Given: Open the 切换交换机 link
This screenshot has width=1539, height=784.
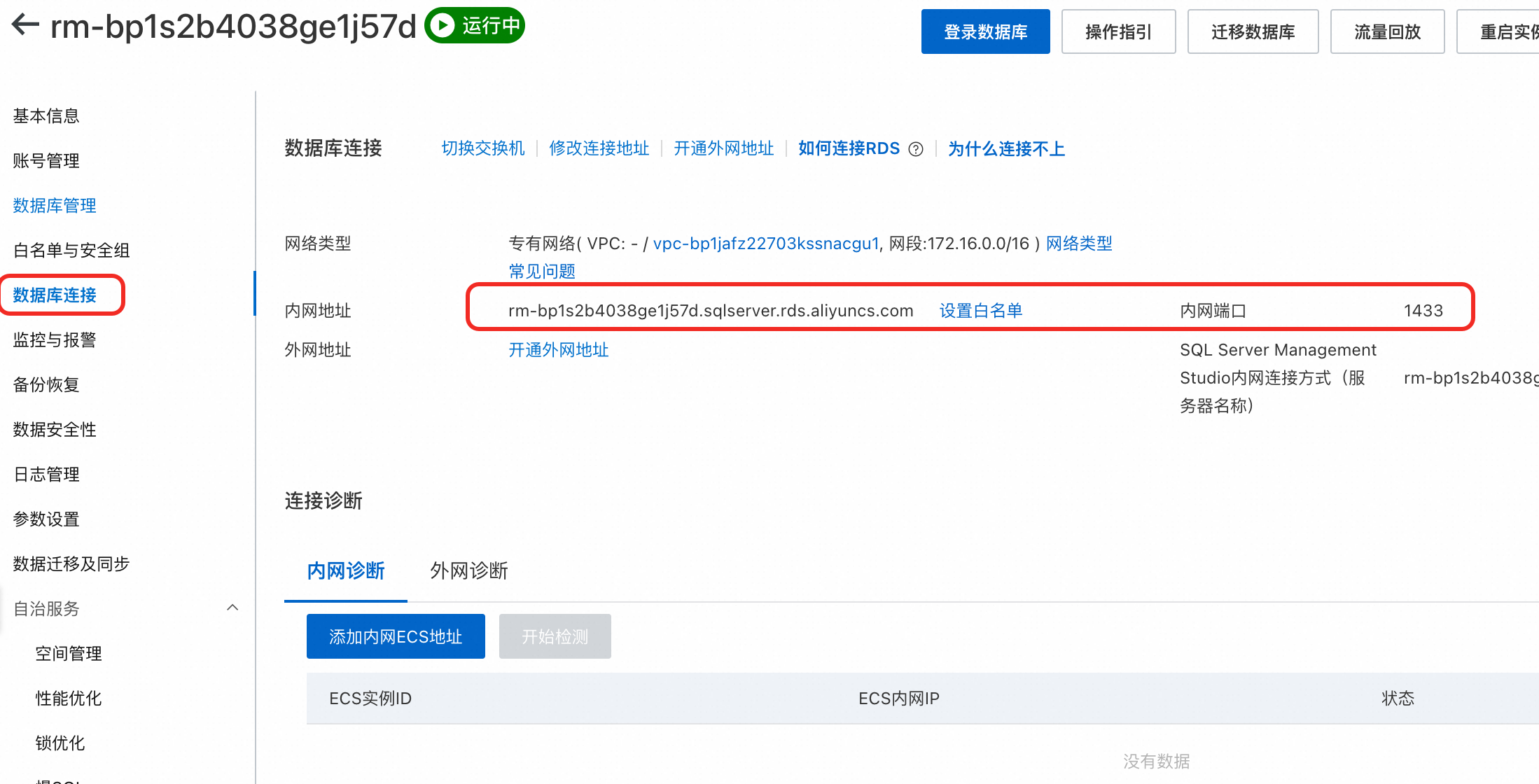Looking at the screenshot, I should tap(482, 148).
